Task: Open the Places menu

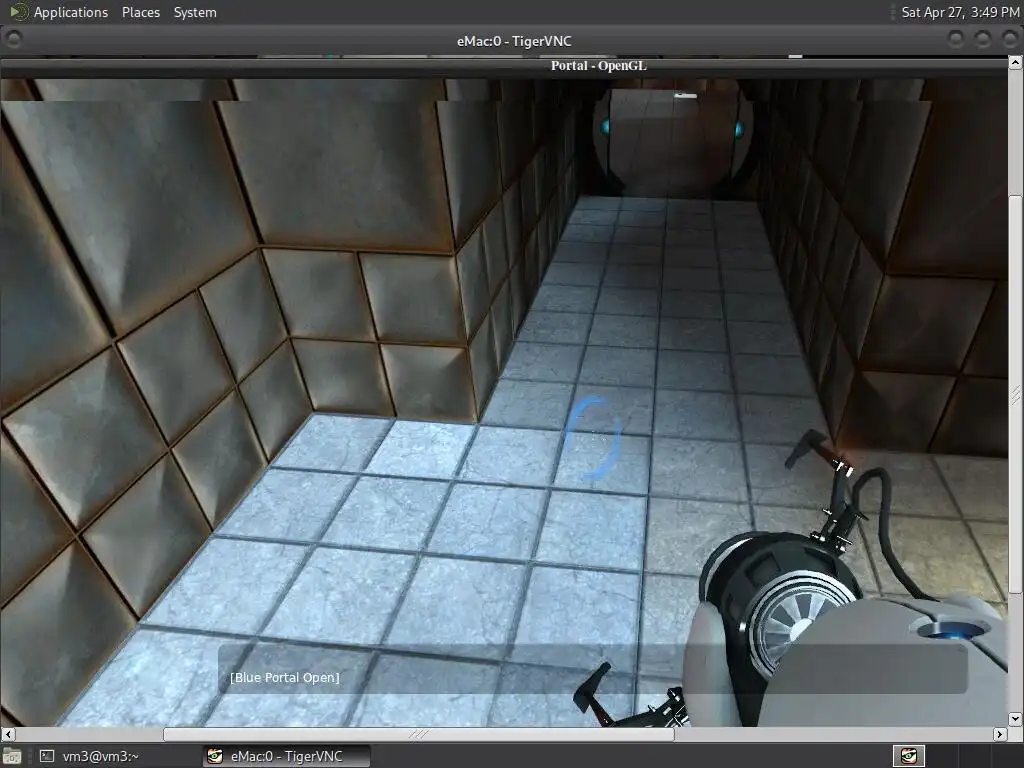Action: pyautogui.click(x=140, y=12)
